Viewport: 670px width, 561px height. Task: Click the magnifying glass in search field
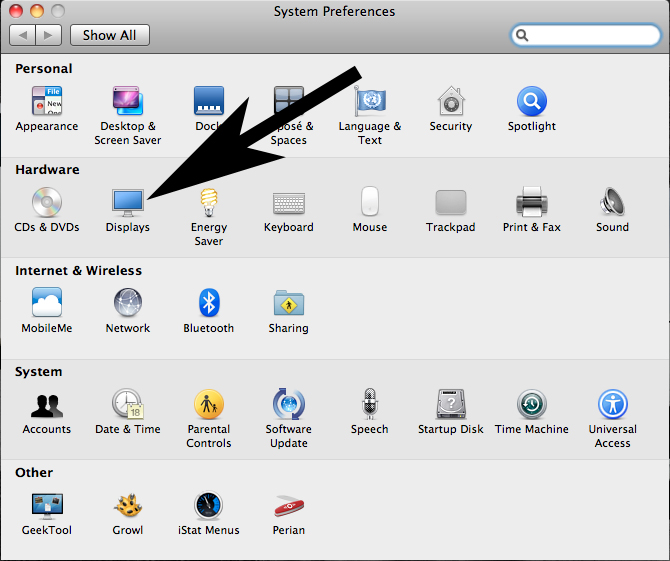coord(522,35)
